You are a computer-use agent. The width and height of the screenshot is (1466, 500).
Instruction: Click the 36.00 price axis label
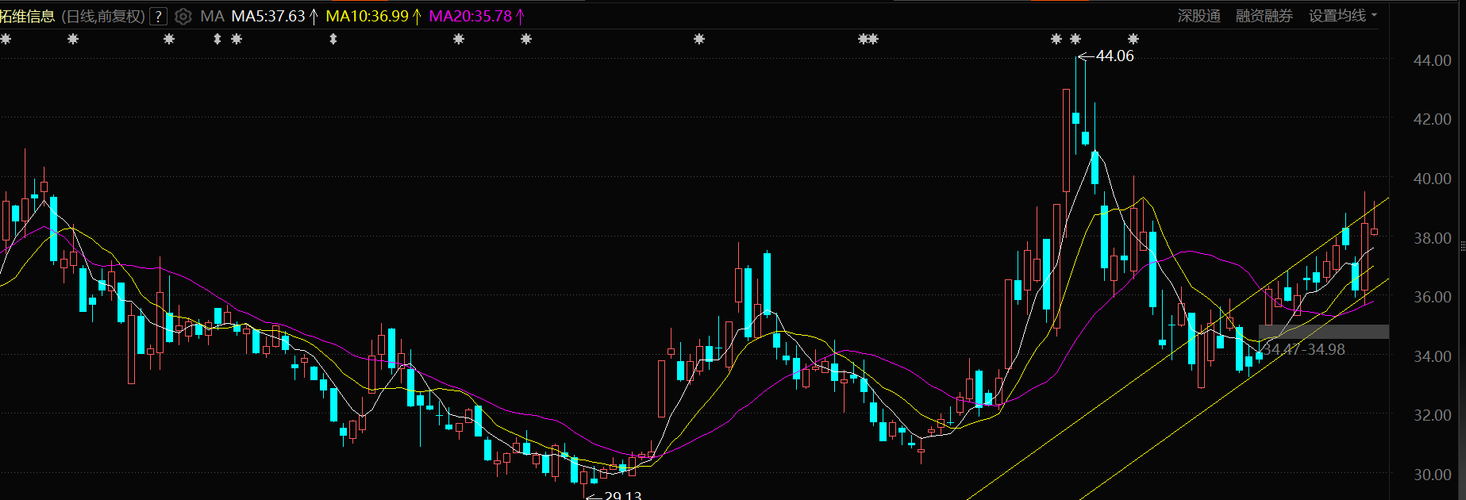(x=1431, y=297)
